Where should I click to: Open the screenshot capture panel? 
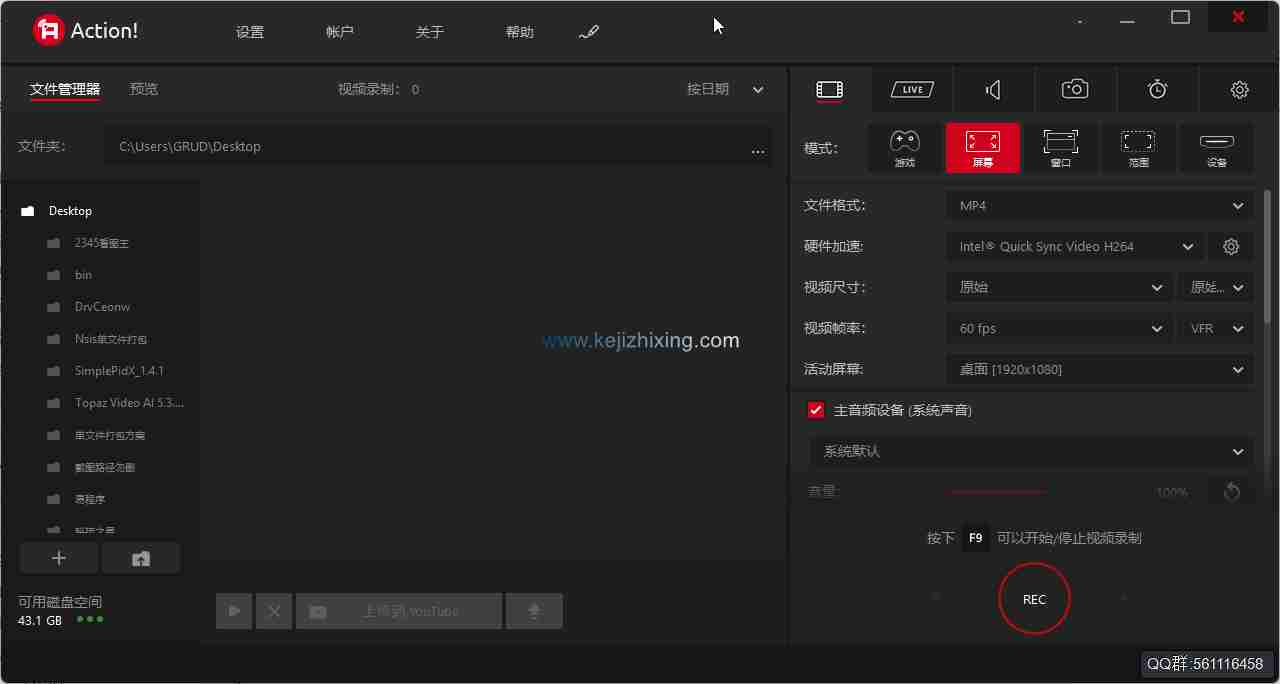(1074, 89)
